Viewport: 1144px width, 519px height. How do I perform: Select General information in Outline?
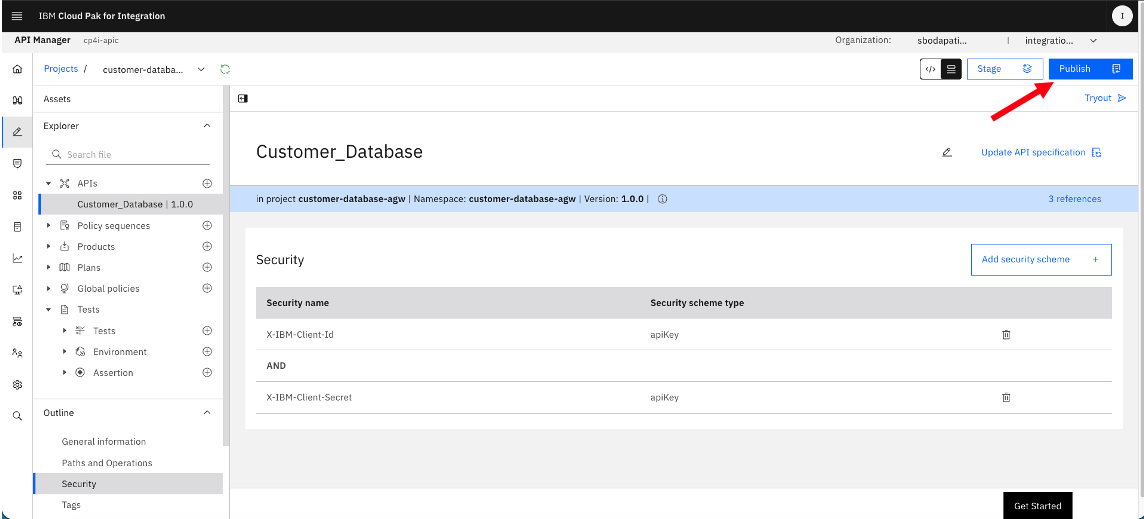104,442
